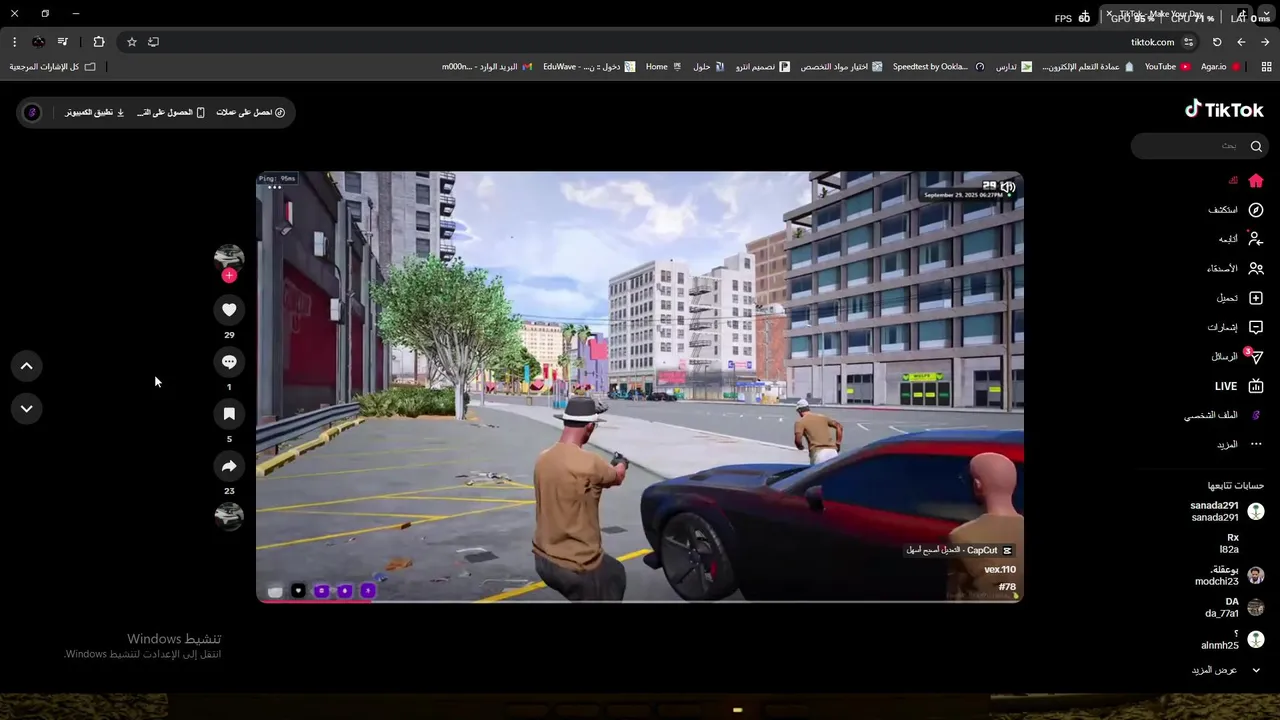Open the Home bookmark
Screen dimensions: 1280x720
663,67
